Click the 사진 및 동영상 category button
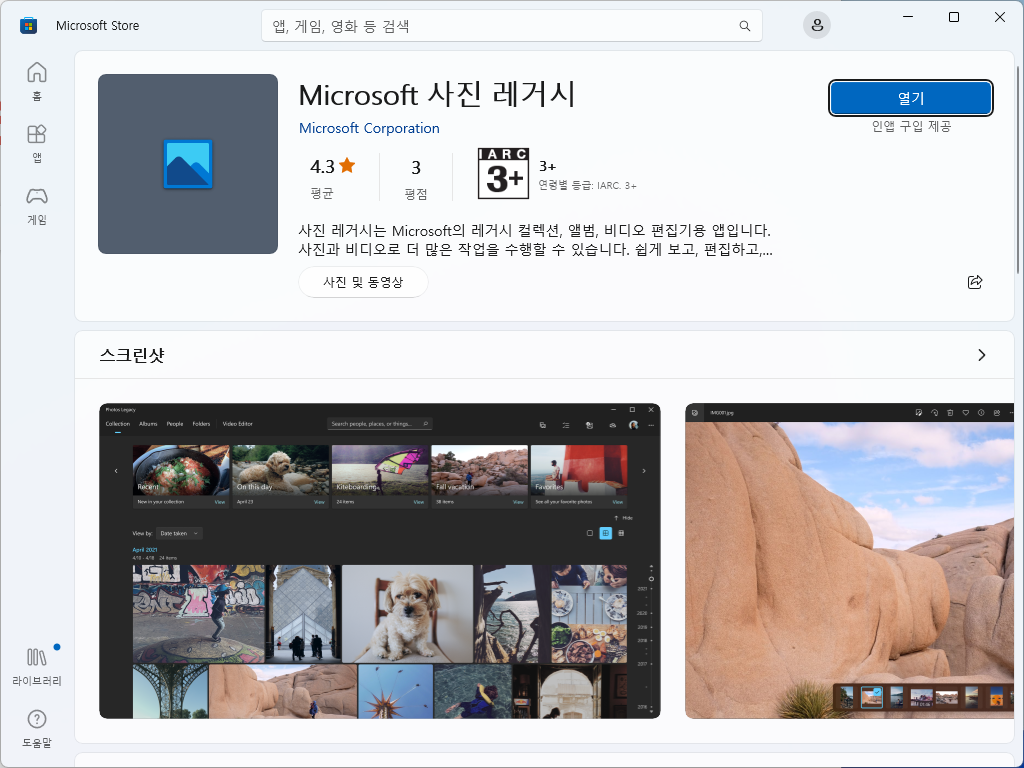The image size is (1024, 768). (363, 282)
